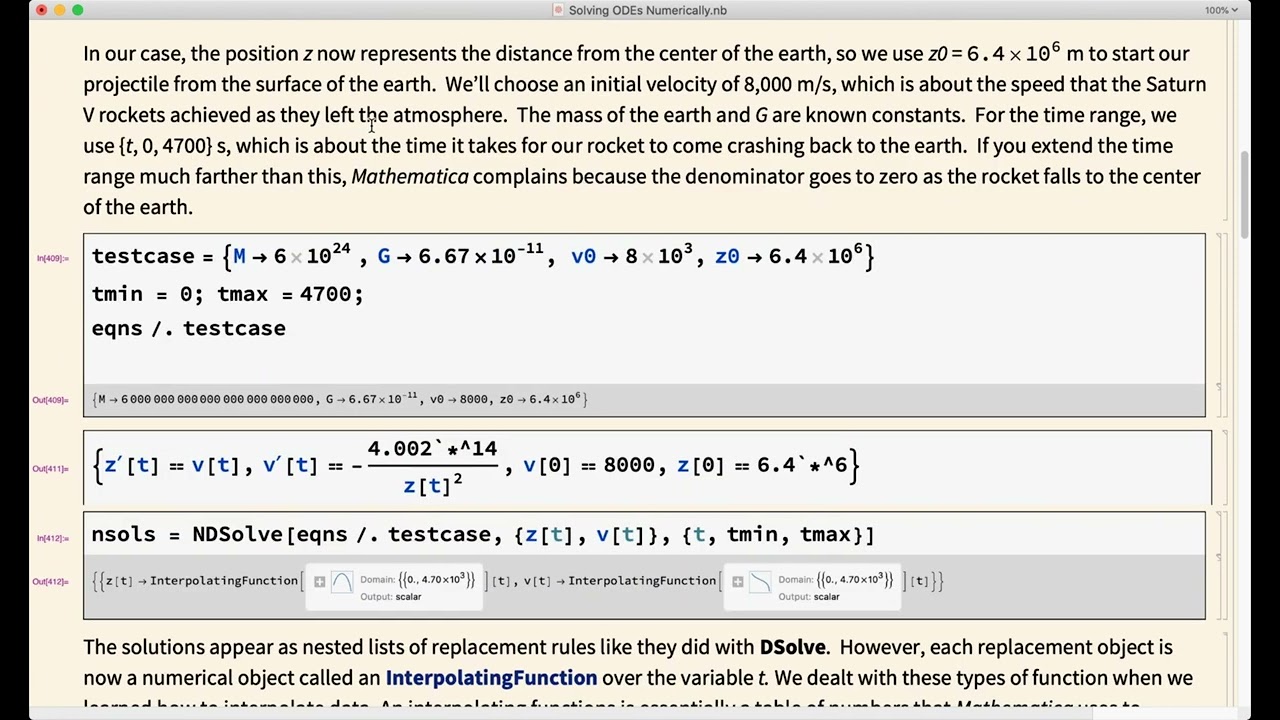Click the v[0] == 8000 initial condition
Screen dimensions: 1280x720
589,465
